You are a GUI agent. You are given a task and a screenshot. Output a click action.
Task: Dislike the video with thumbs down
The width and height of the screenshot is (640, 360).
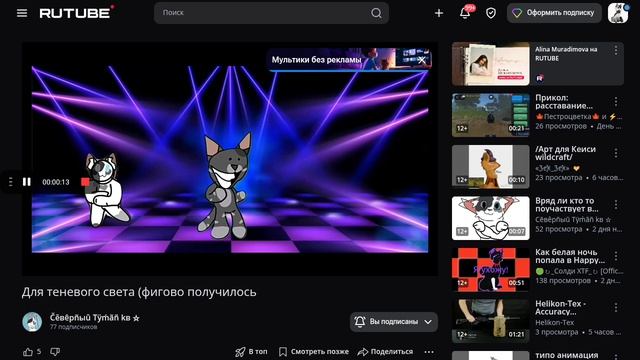point(55,351)
